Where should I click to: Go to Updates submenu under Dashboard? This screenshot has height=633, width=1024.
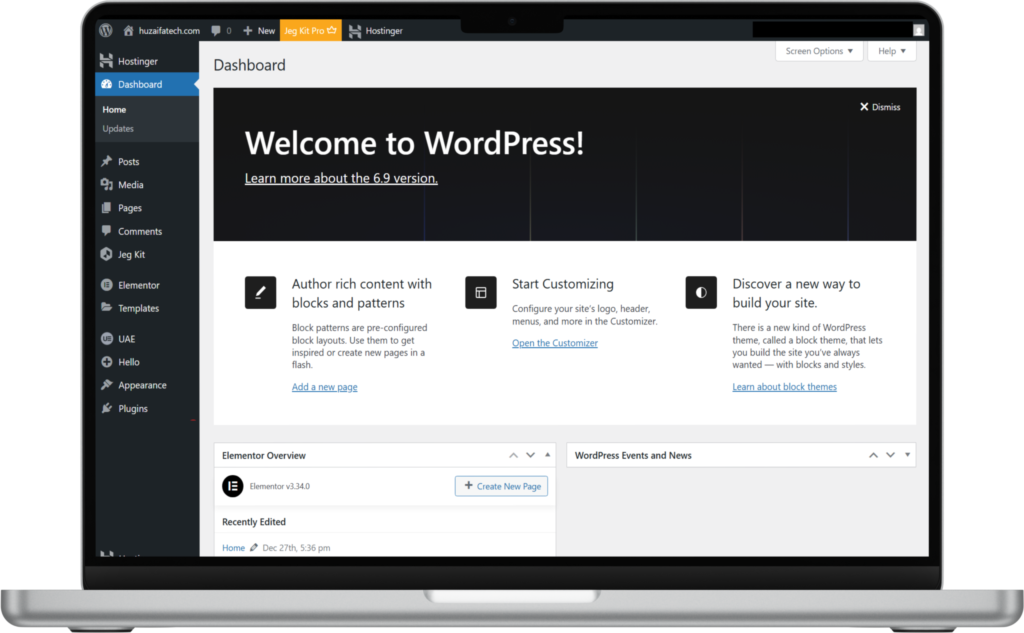(118, 129)
